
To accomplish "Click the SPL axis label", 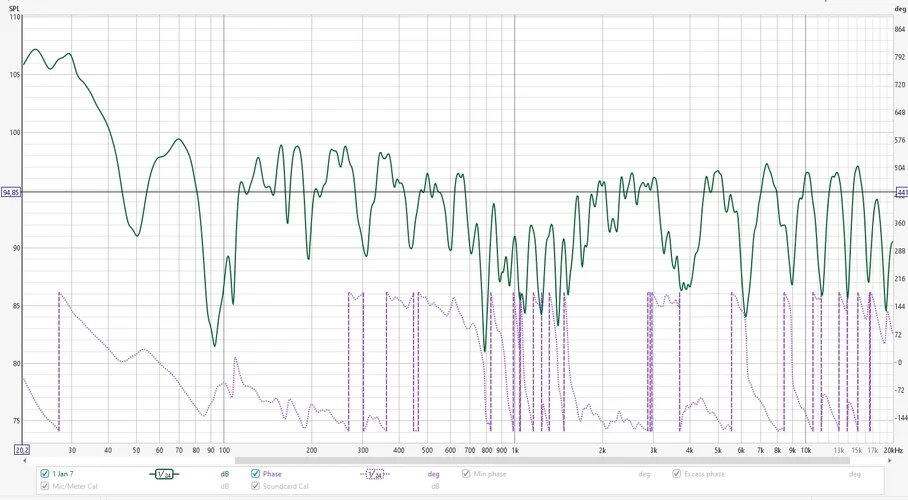I will point(14,9).
